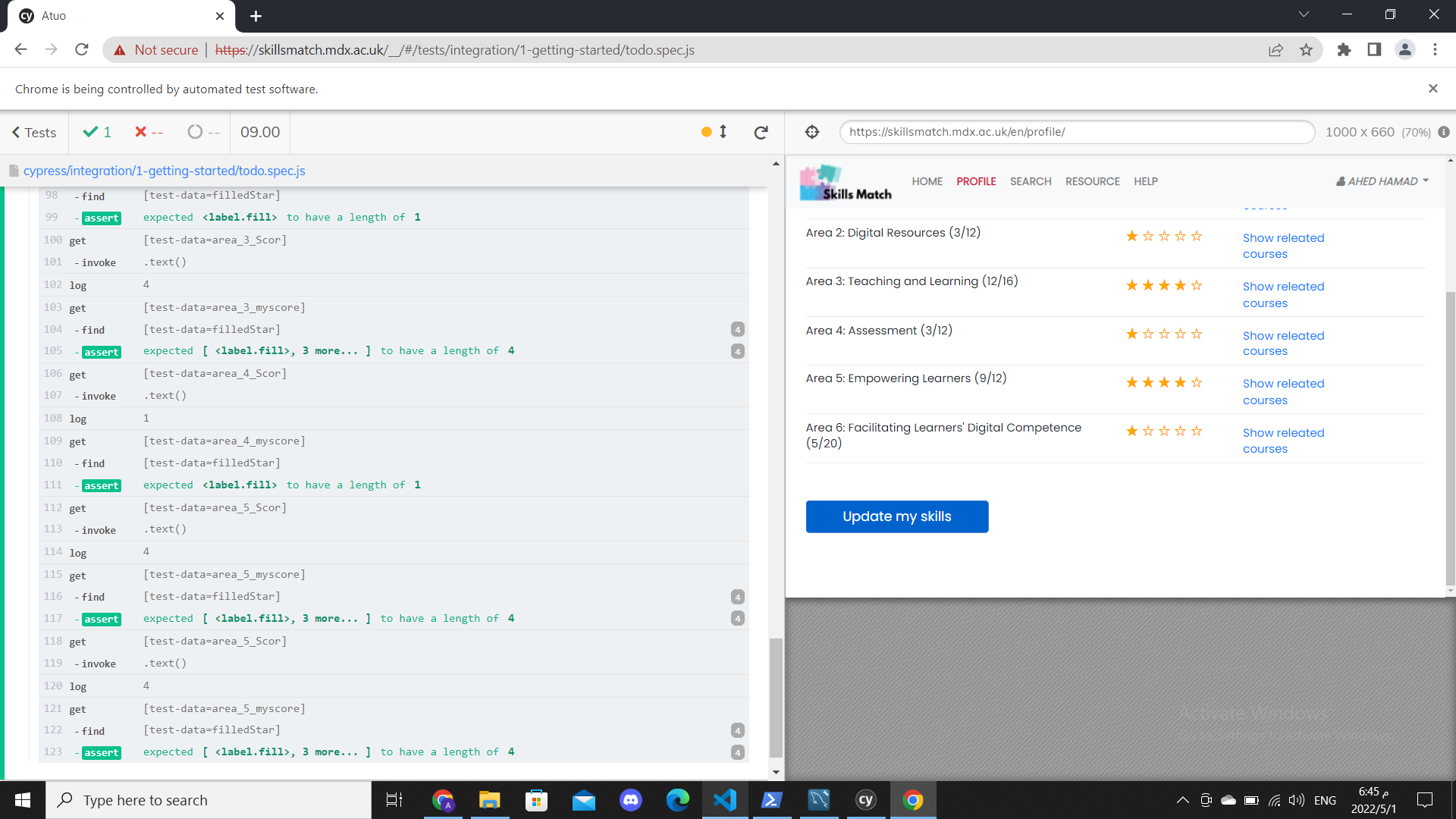The height and width of the screenshot is (819, 1456).
Task: Click the browser extensions puzzle icon
Action: (x=1344, y=49)
